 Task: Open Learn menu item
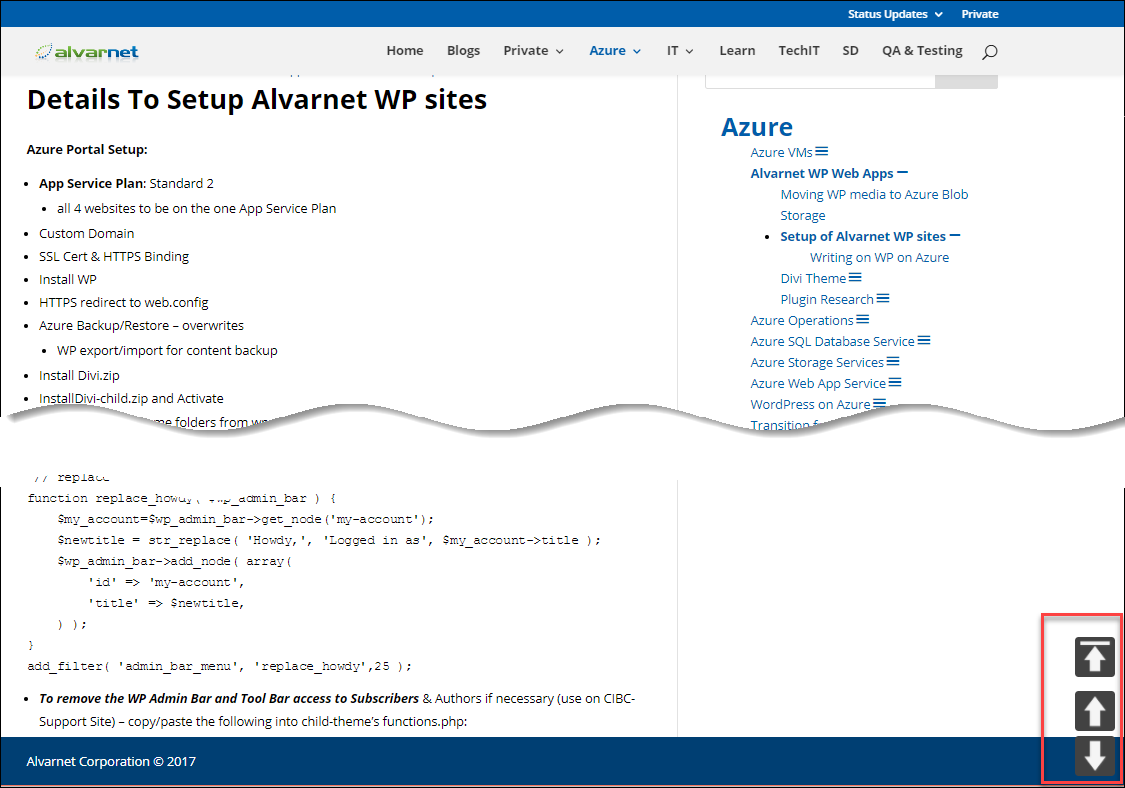coord(737,50)
